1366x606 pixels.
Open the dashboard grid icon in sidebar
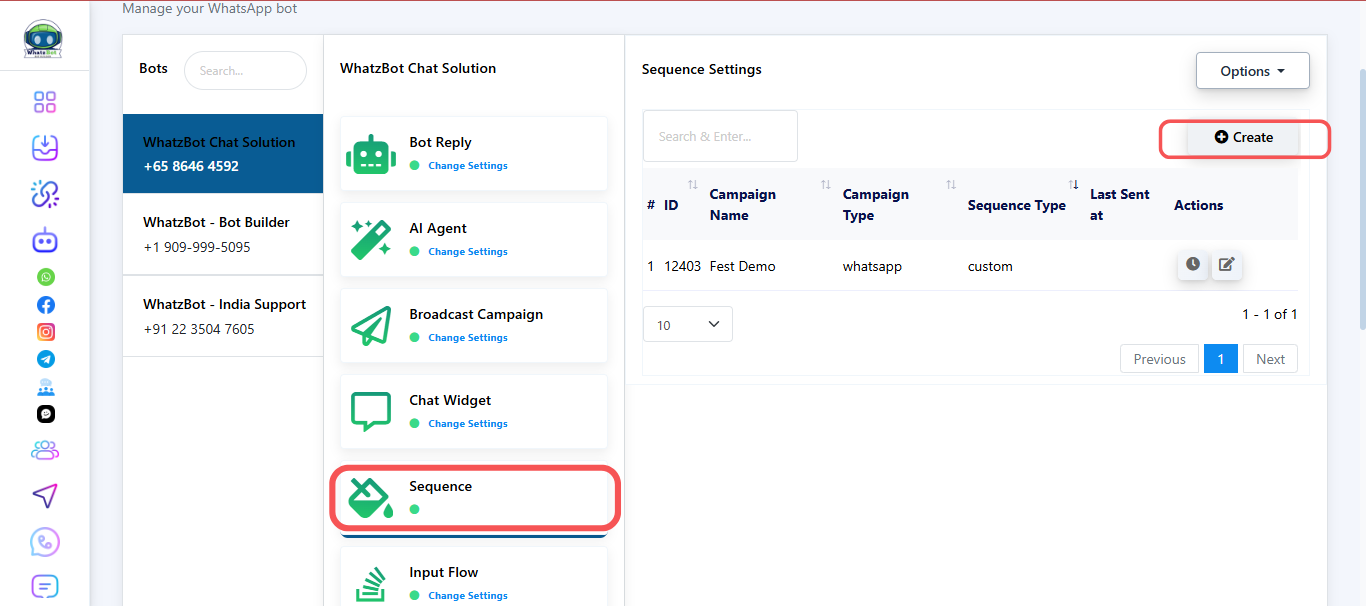[x=45, y=102]
